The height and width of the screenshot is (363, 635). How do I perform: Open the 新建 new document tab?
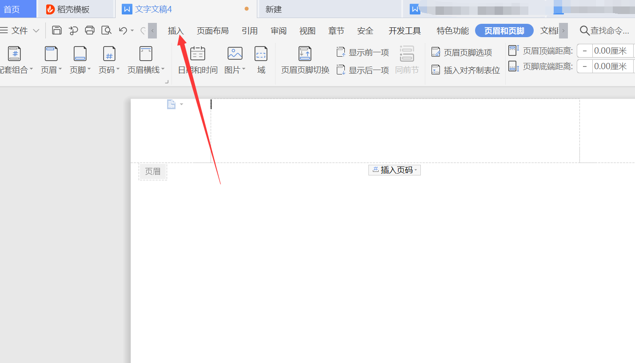pos(330,9)
